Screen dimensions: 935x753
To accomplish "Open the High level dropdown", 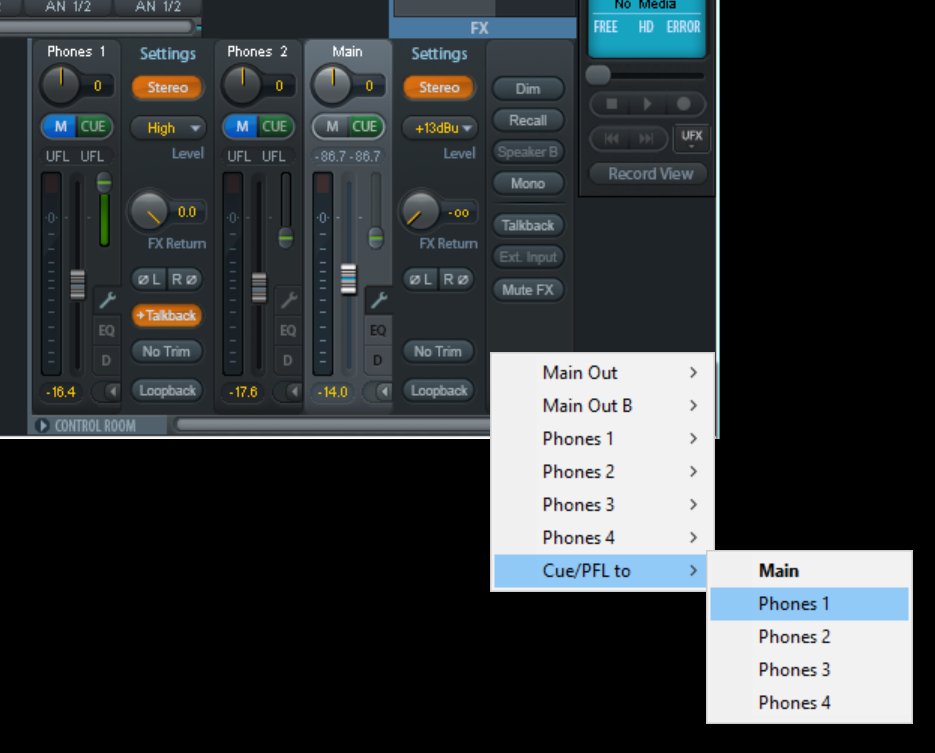I will tap(167, 128).
